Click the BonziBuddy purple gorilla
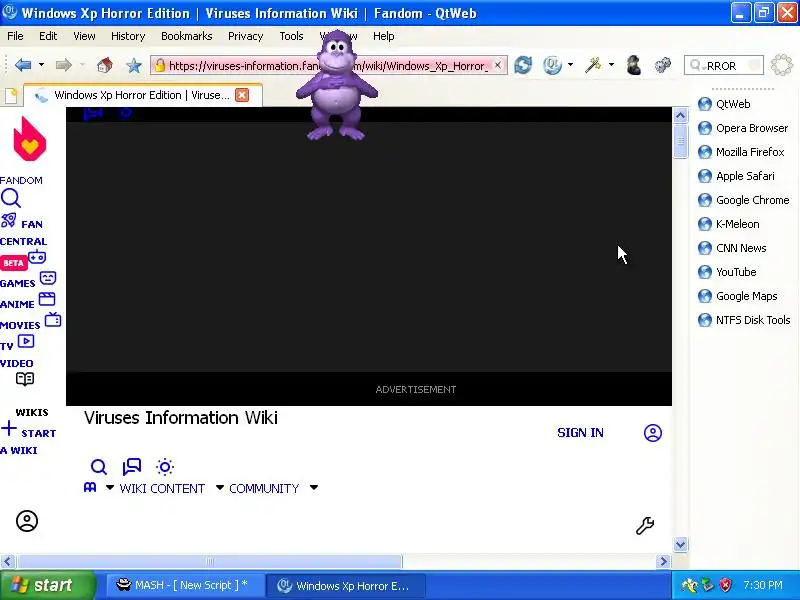The height and width of the screenshot is (600, 800). (x=337, y=87)
